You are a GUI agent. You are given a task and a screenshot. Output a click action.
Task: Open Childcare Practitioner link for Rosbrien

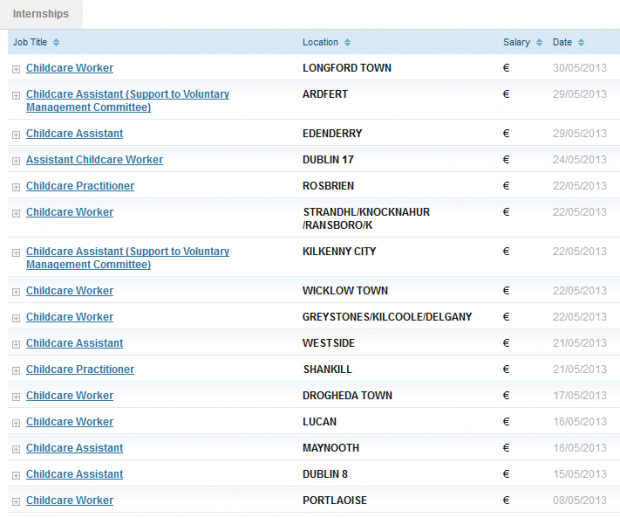click(80, 186)
